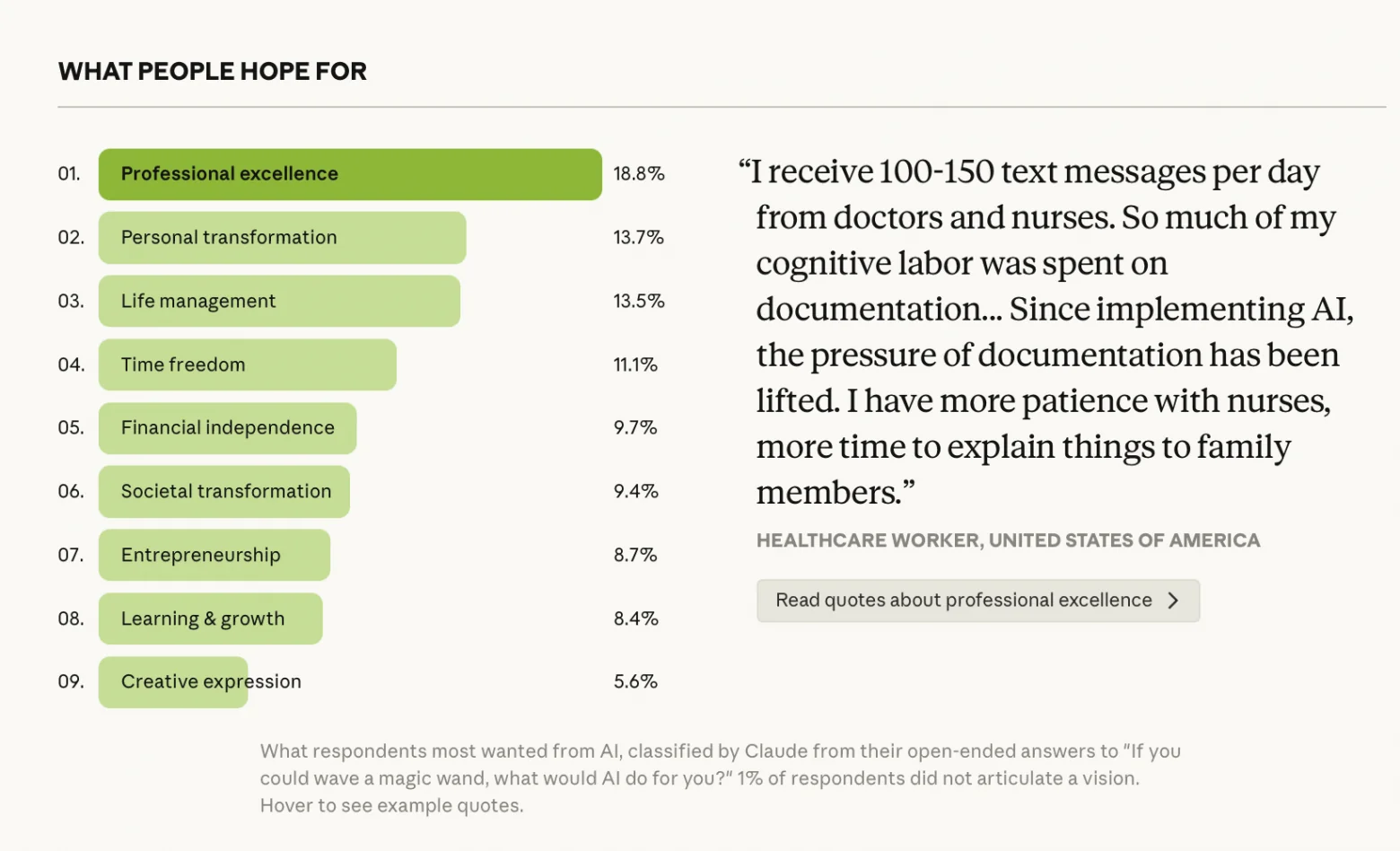Click the rank number 09.
This screenshot has width=1400, height=851.
(x=71, y=682)
